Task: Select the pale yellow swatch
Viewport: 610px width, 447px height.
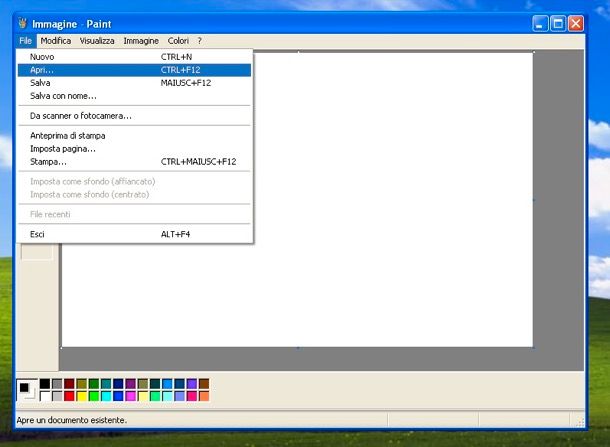Action: (x=143, y=396)
